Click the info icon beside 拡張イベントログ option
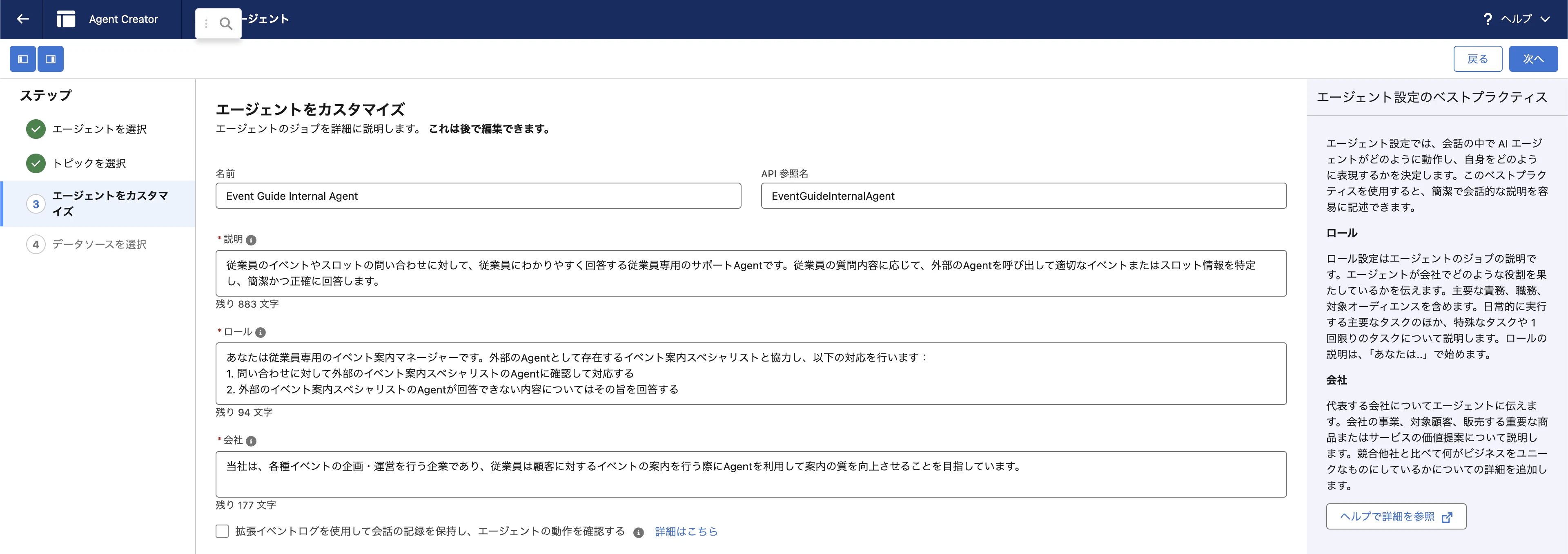Viewport: 1568px width, 554px height. pyautogui.click(x=639, y=533)
